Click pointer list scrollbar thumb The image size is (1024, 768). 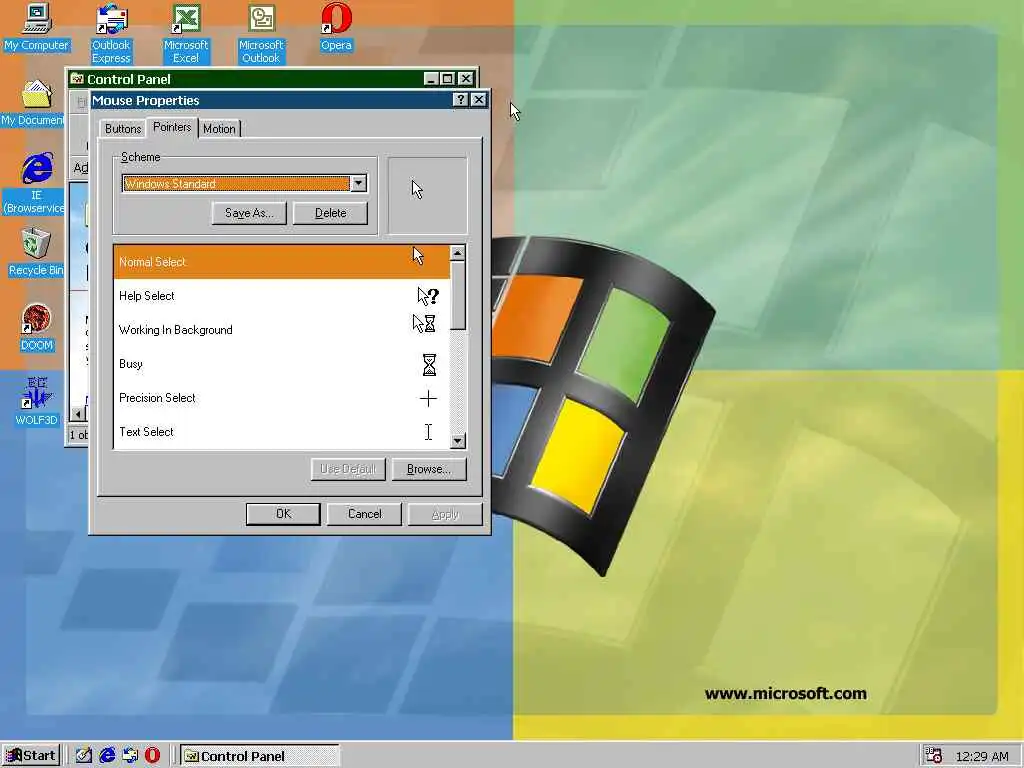pyautogui.click(x=458, y=295)
